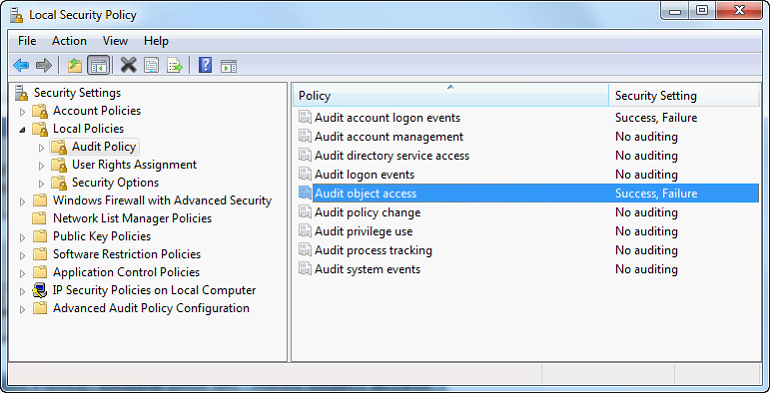Screen dimensions: 771x394
Task: Expand Advanced Audit Policy Configuration node
Action: [x=22, y=309]
